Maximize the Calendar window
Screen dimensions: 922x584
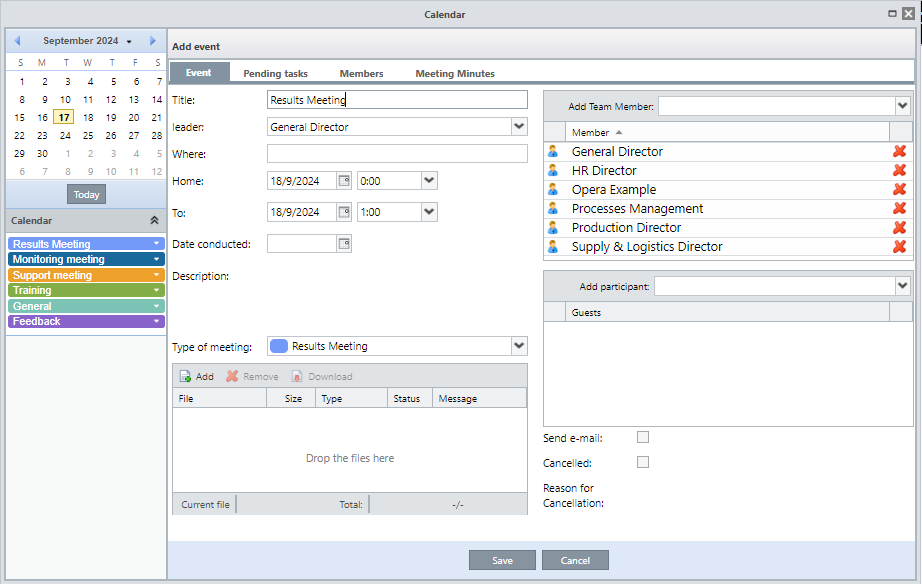[x=892, y=14]
